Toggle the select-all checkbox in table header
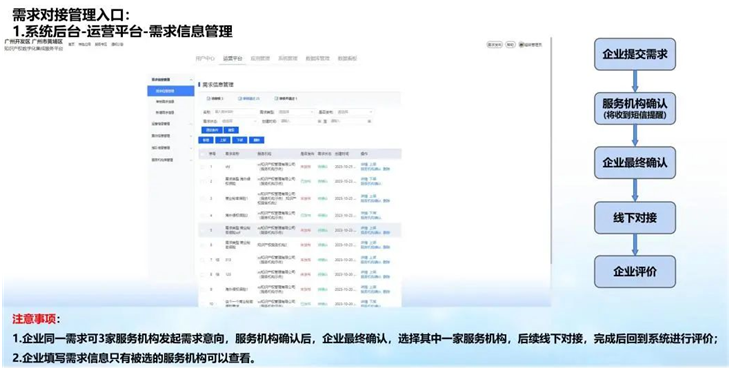Screen dimensions: 731x368 (x=202, y=154)
